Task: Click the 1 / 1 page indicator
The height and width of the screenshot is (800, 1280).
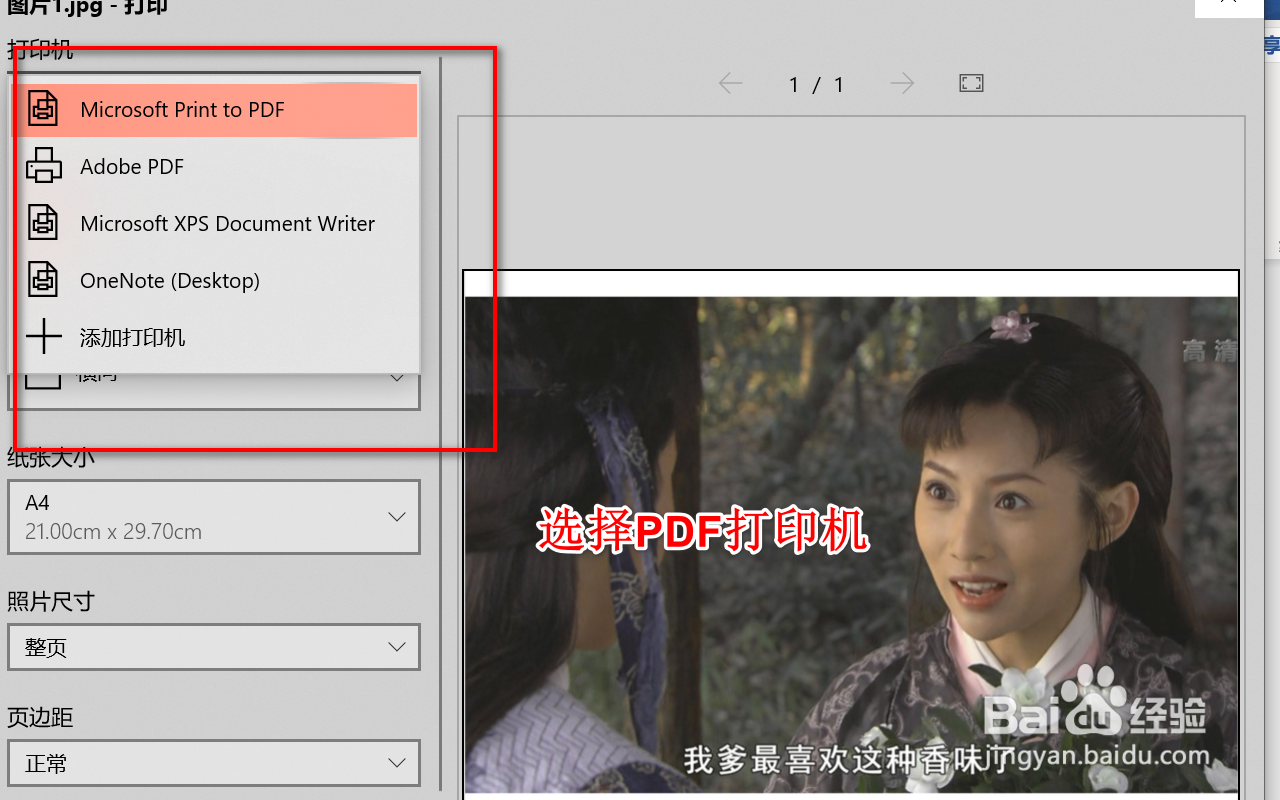Action: [816, 85]
